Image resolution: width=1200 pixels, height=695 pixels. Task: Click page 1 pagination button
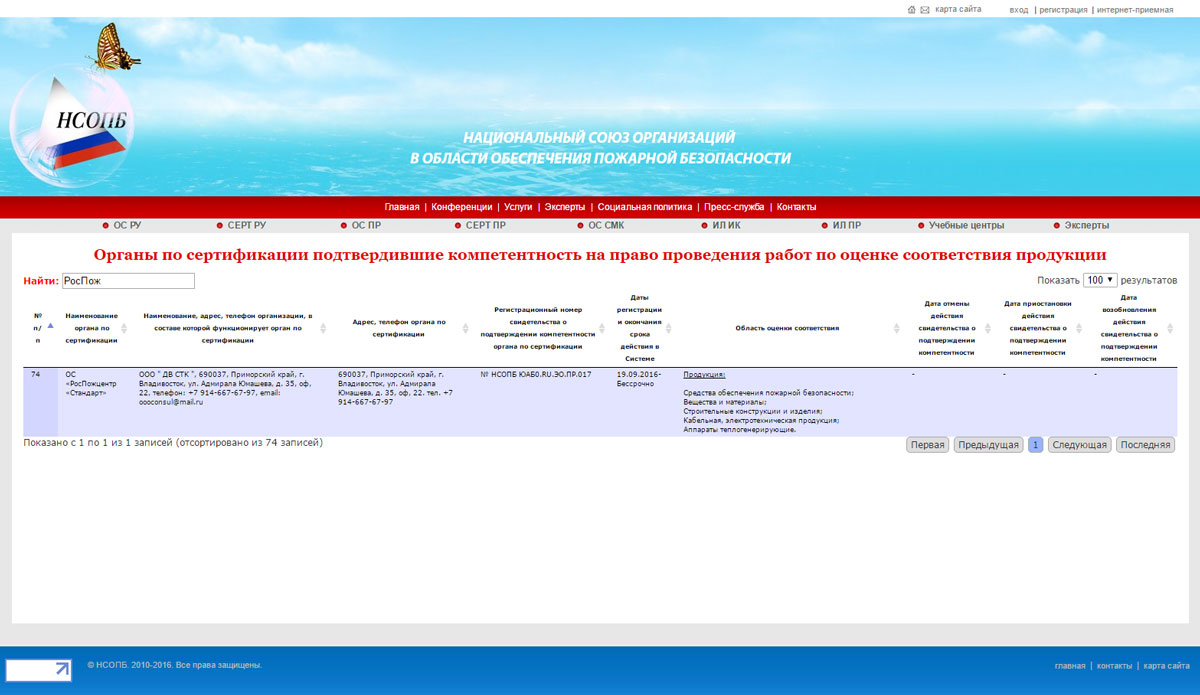[x=1036, y=445]
